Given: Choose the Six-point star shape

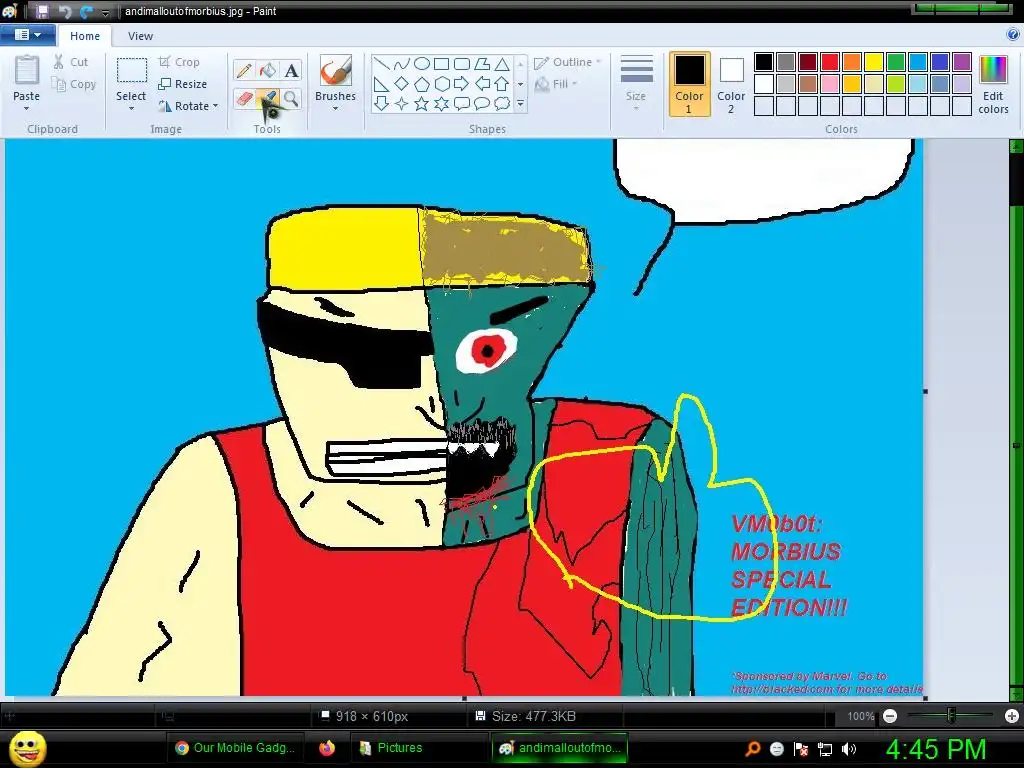Looking at the screenshot, I should point(442,103).
